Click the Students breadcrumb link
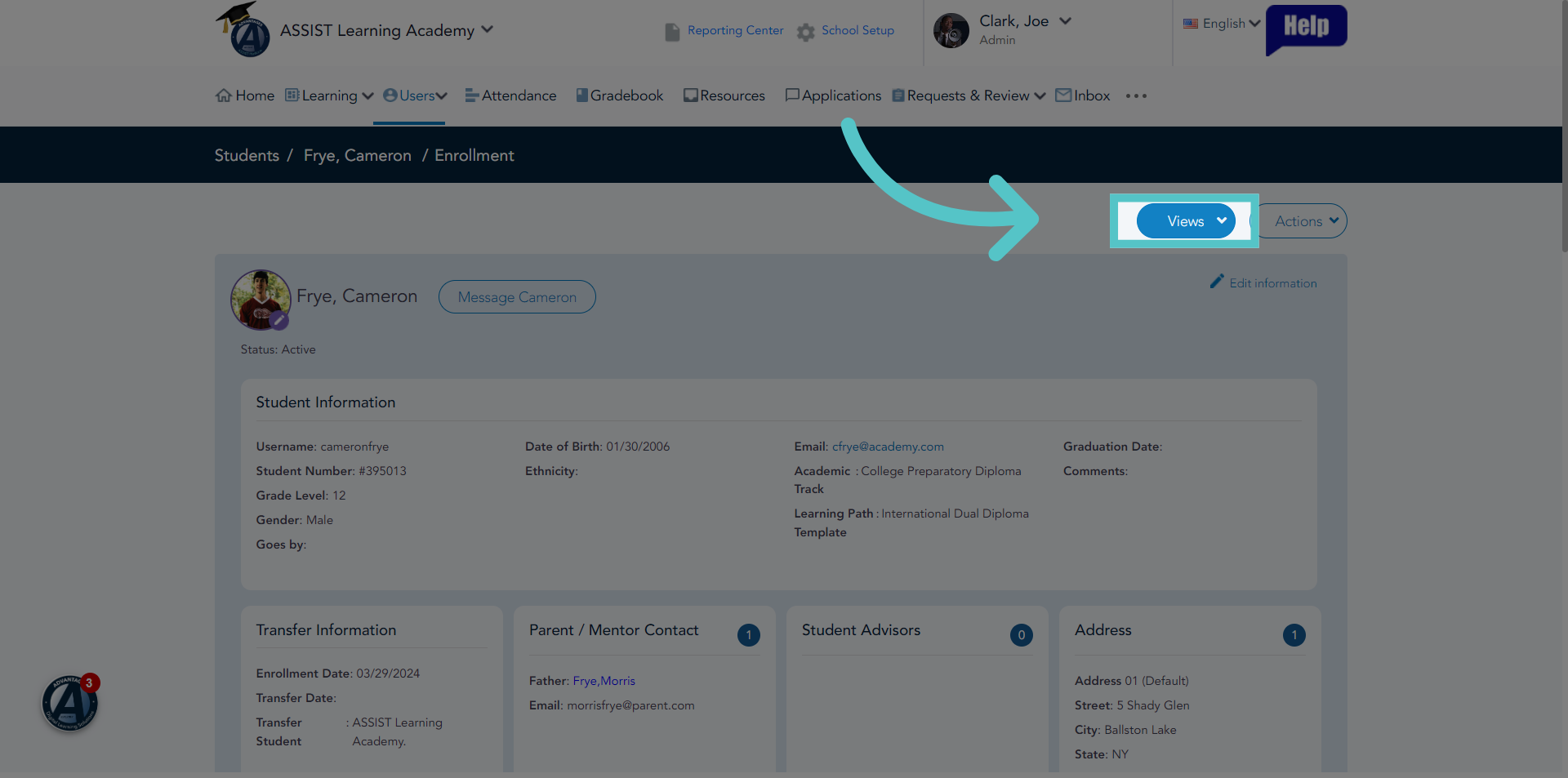Viewport: 1568px width, 778px height. 247,155
